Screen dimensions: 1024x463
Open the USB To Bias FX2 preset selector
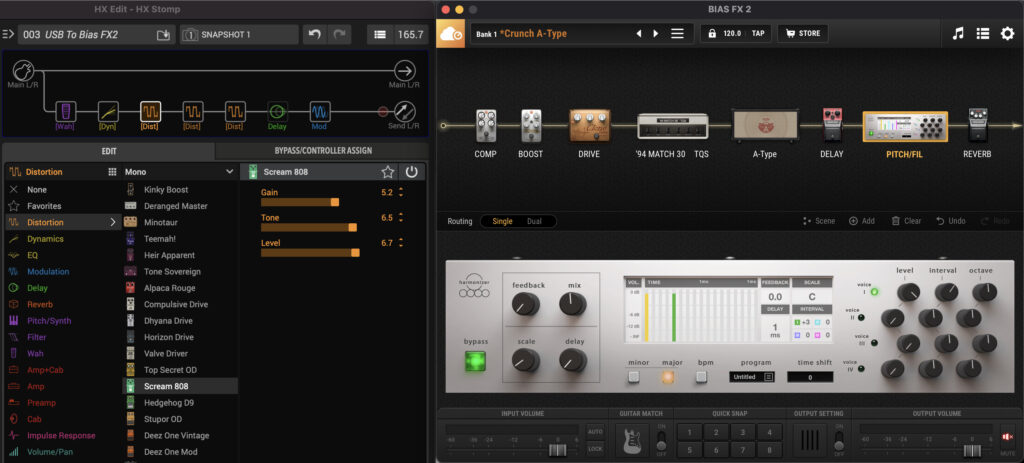(97, 35)
